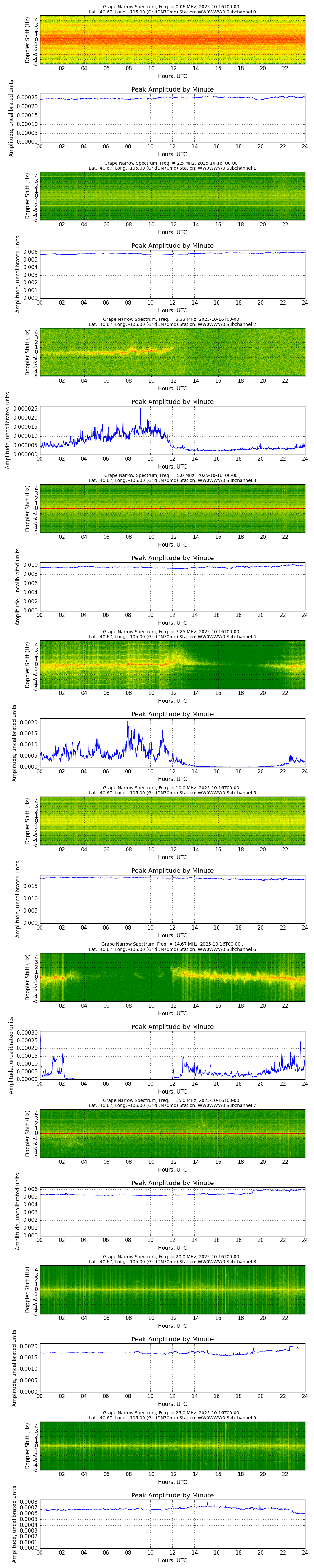Select the 7.85 MHz spectrogram image

point(172,665)
